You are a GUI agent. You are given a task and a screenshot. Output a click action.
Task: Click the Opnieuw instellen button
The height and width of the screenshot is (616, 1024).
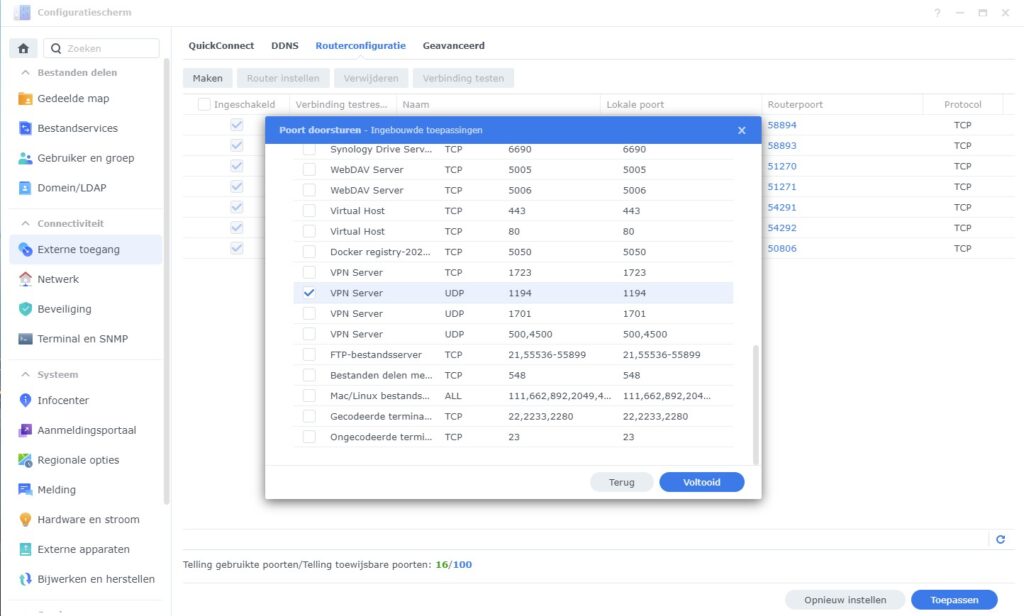coord(845,600)
